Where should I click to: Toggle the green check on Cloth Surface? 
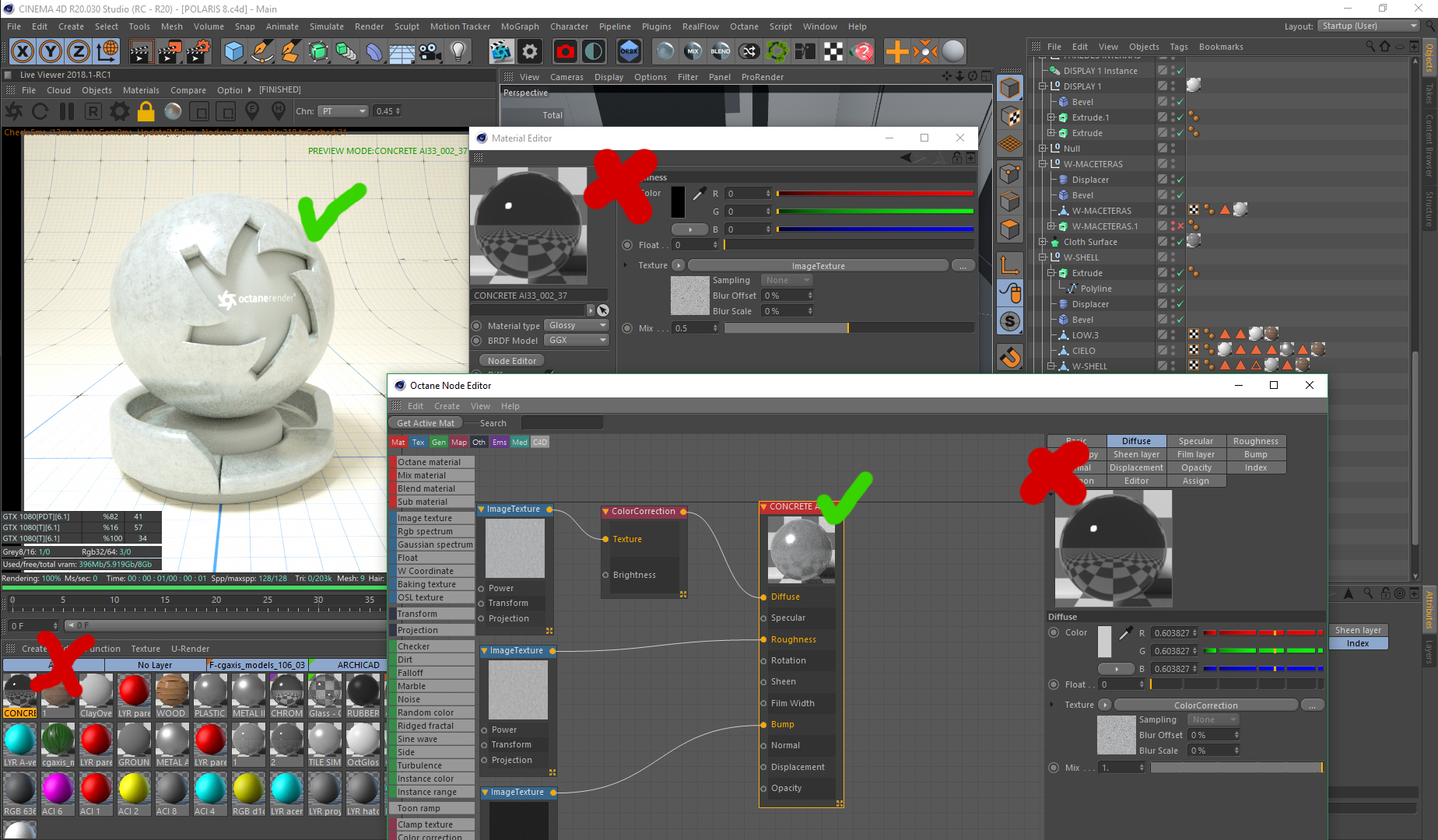coord(1180,242)
